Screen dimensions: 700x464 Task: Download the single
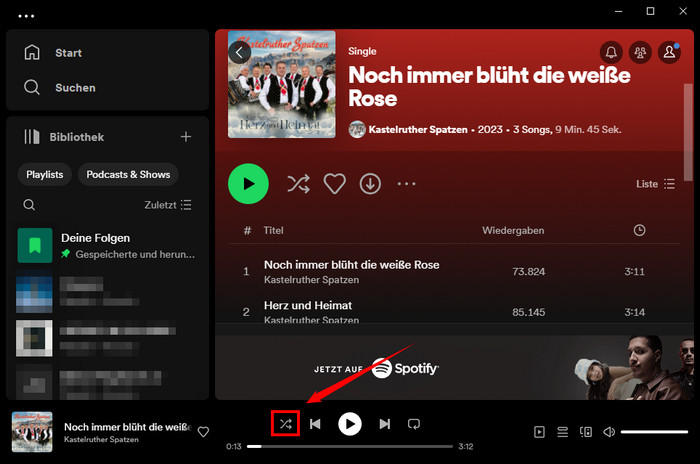pyautogui.click(x=370, y=184)
